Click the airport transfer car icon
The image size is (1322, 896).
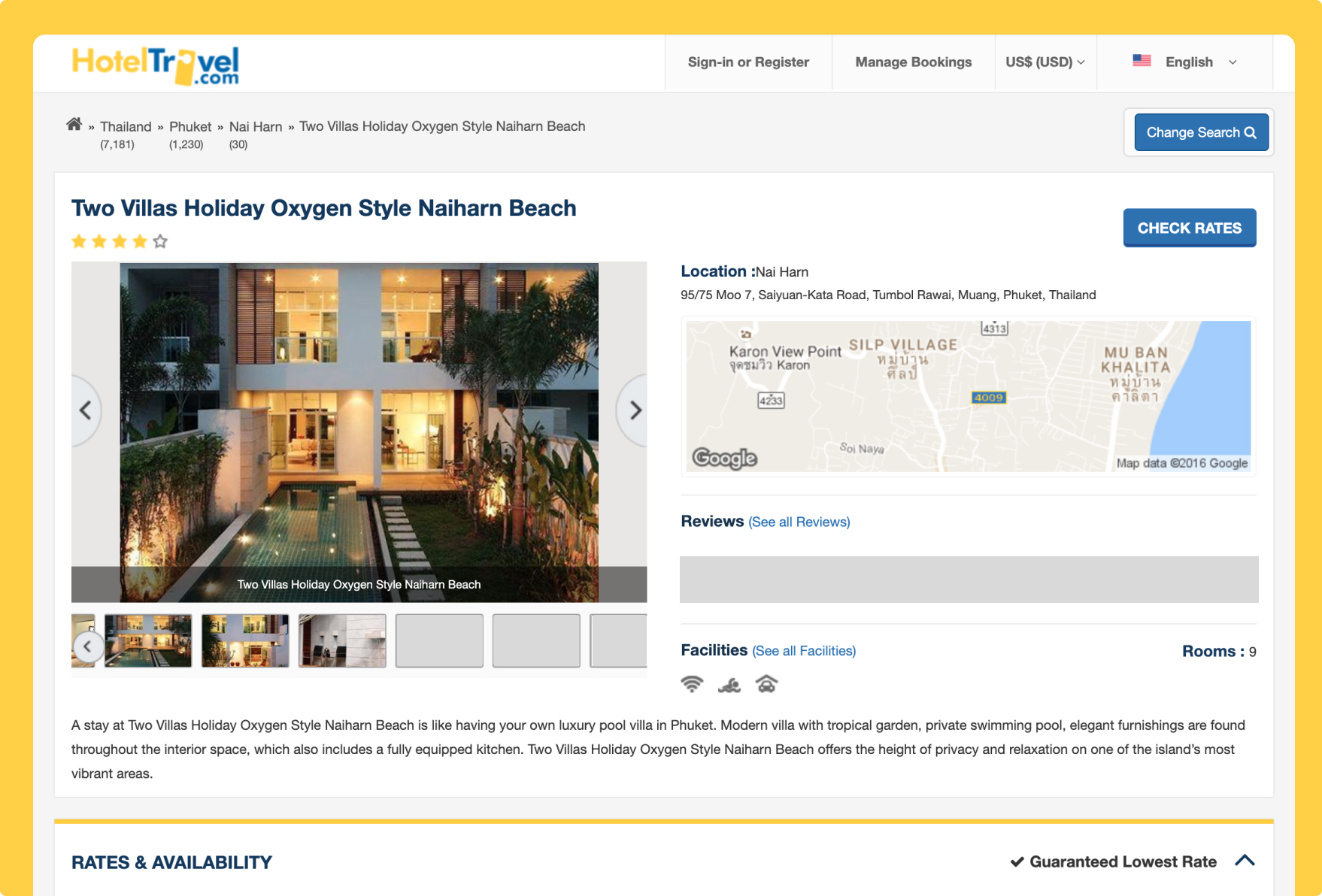[x=766, y=684]
